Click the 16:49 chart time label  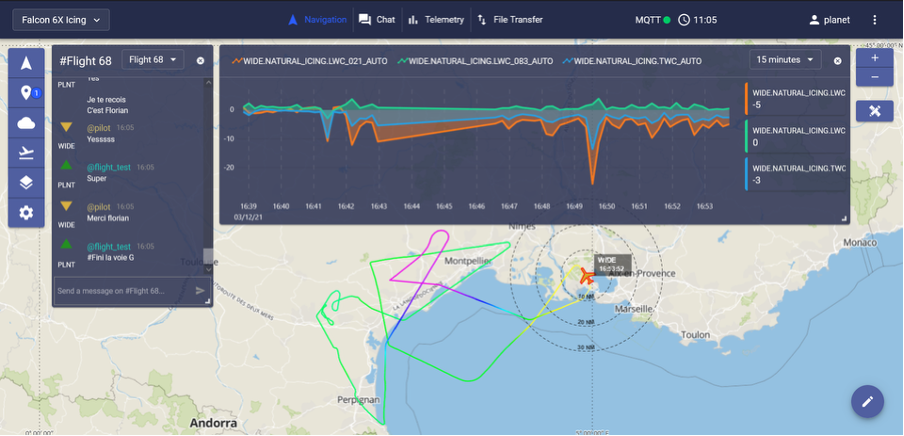(x=574, y=206)
